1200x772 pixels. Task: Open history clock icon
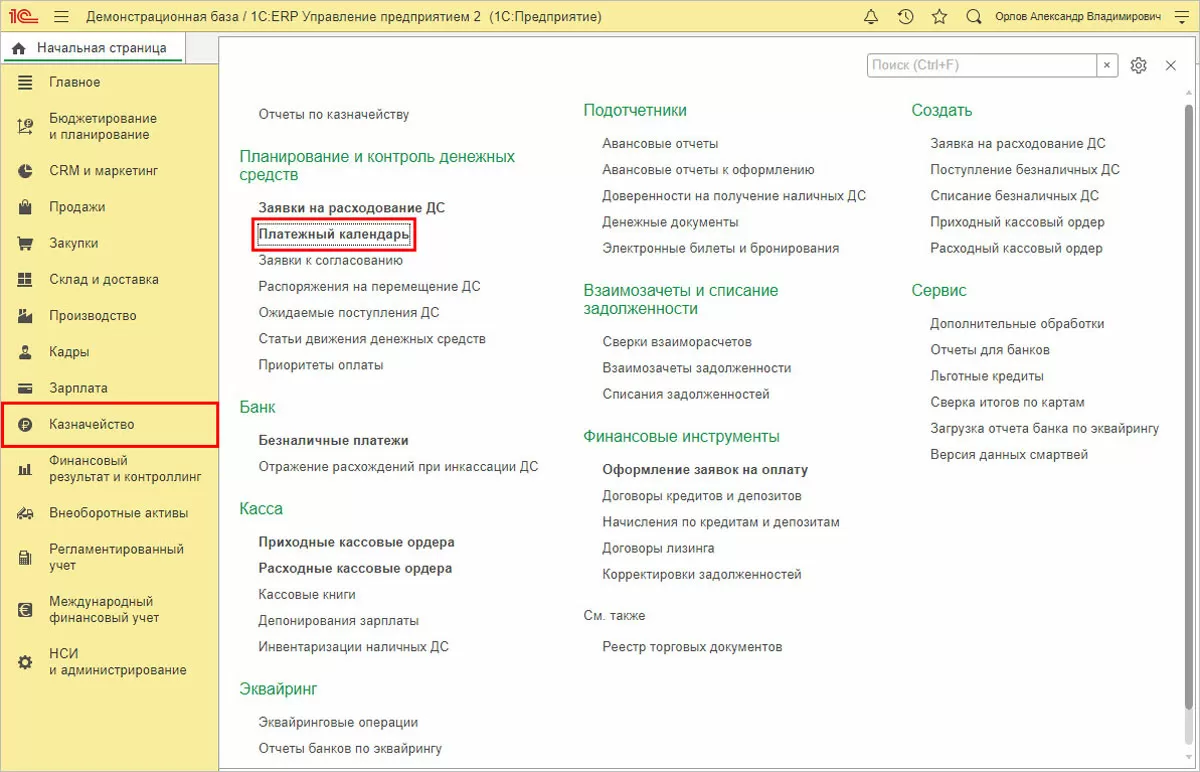pyautogui.click(x=905, y=17)
